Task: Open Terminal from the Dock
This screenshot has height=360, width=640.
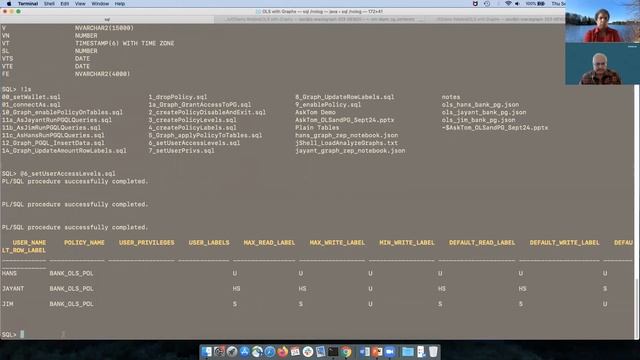Action: click(333, 351)
